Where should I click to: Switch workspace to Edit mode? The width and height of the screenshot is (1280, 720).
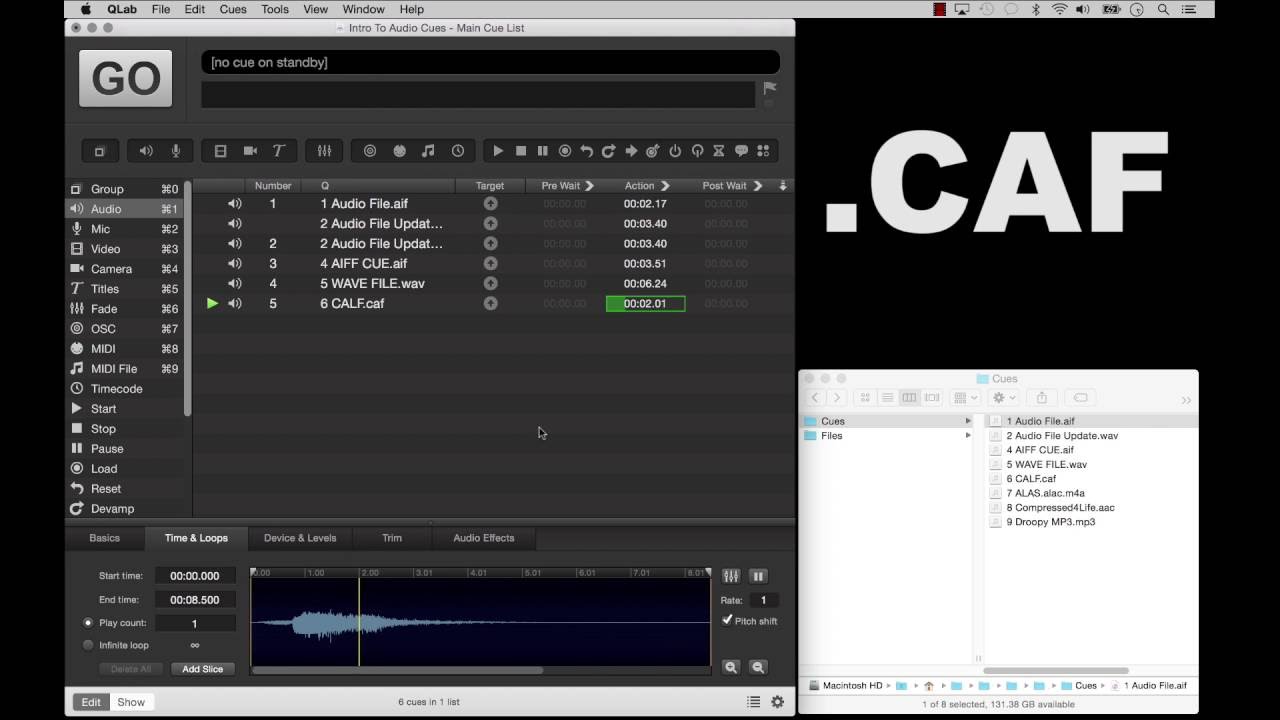coord(91,702)
